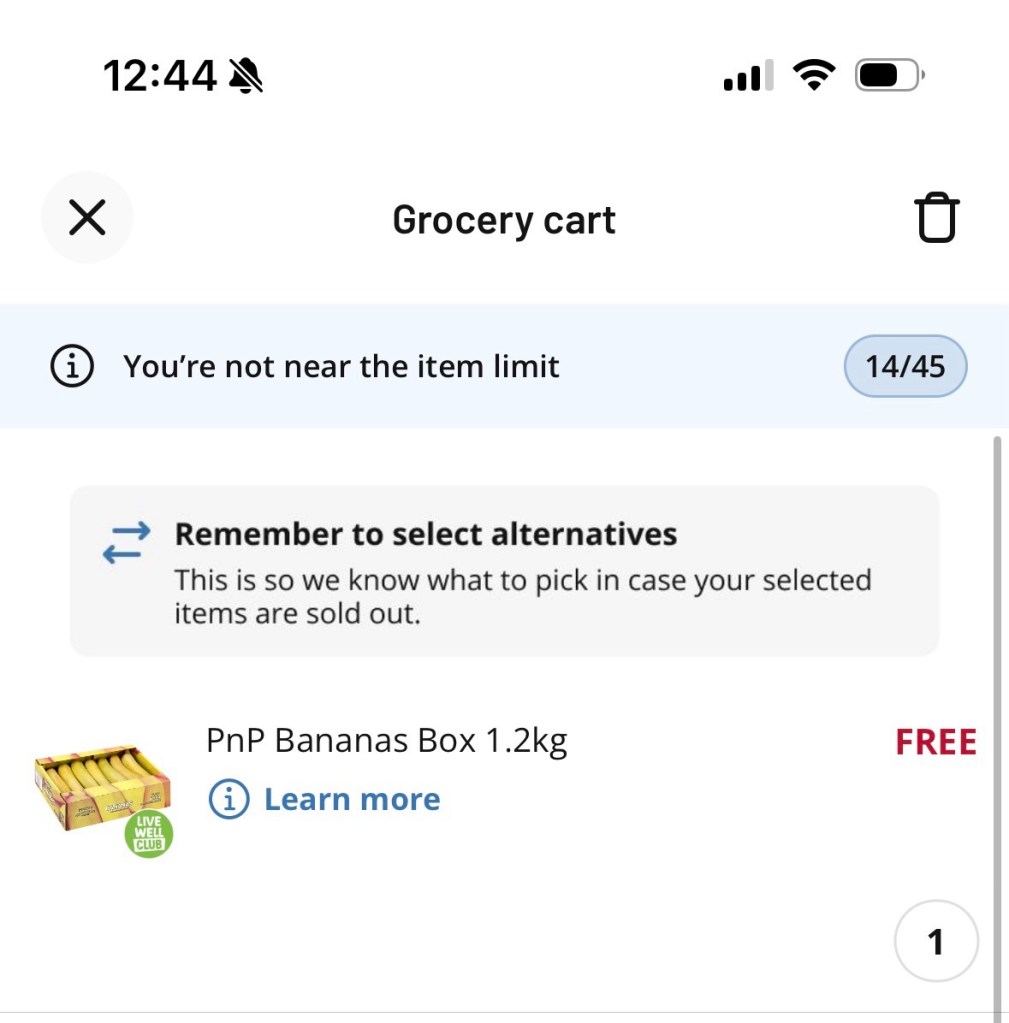This screenshot has width=1009, height=1023.
Task: Tap the quantity 1 button for bananas
Action: coord(935,941)
